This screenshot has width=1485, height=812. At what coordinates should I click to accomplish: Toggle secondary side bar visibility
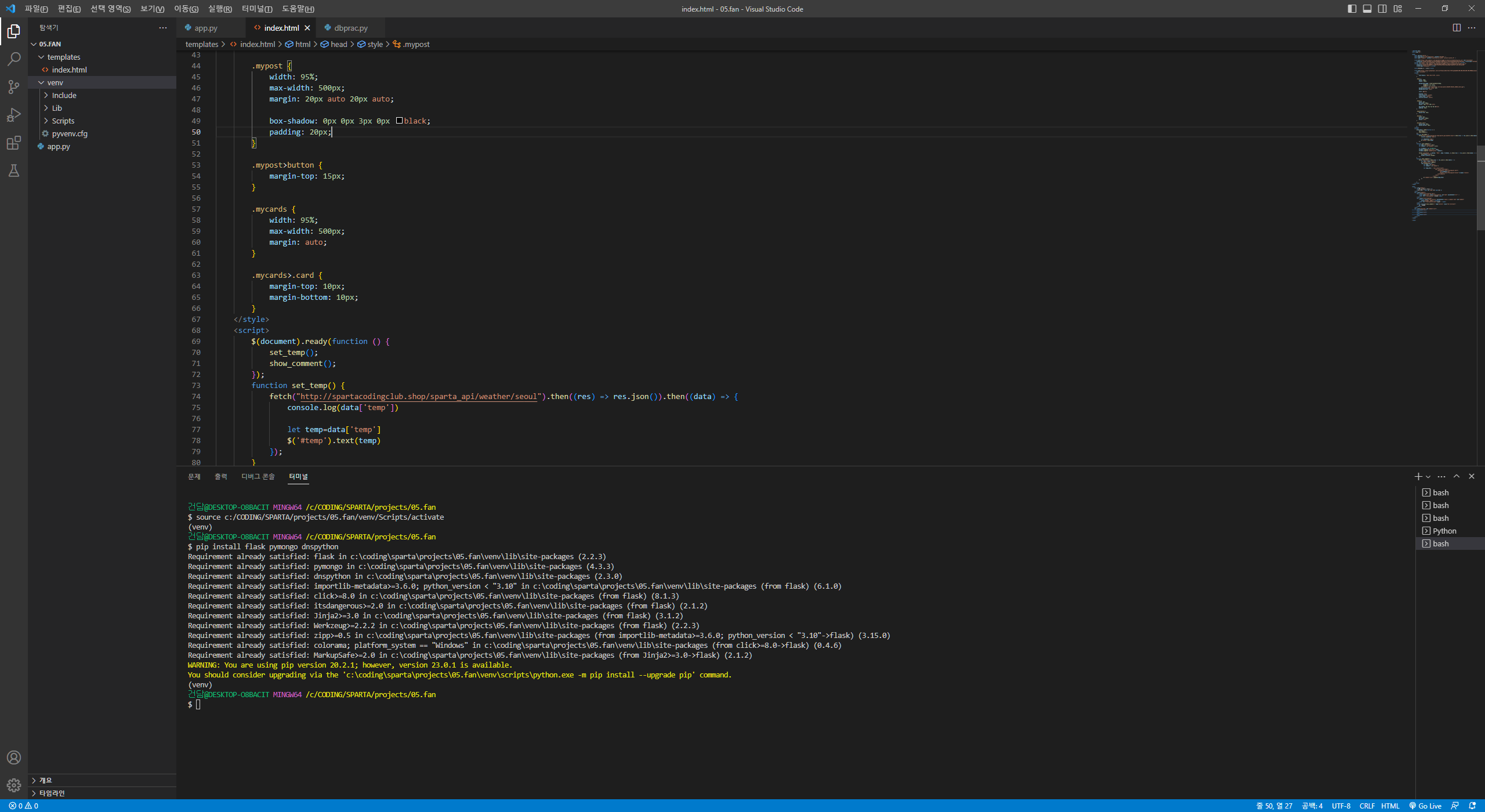pyautogui.click(x=1383, y=9)
